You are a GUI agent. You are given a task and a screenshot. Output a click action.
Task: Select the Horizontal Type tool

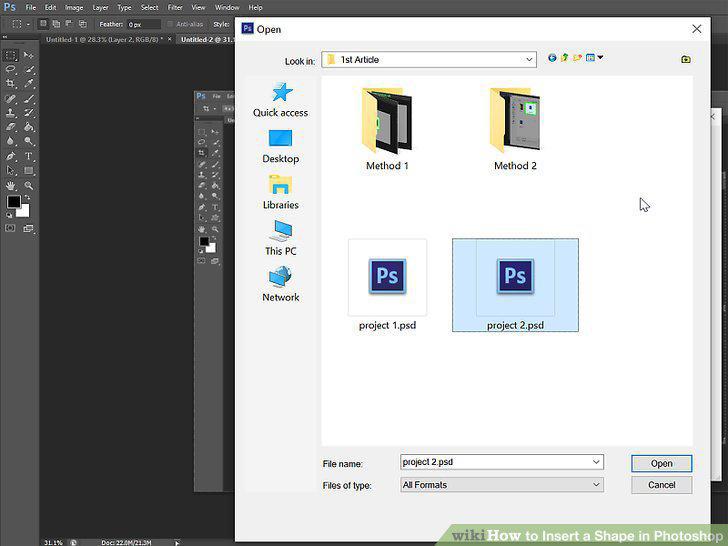[x=29, y=156]
